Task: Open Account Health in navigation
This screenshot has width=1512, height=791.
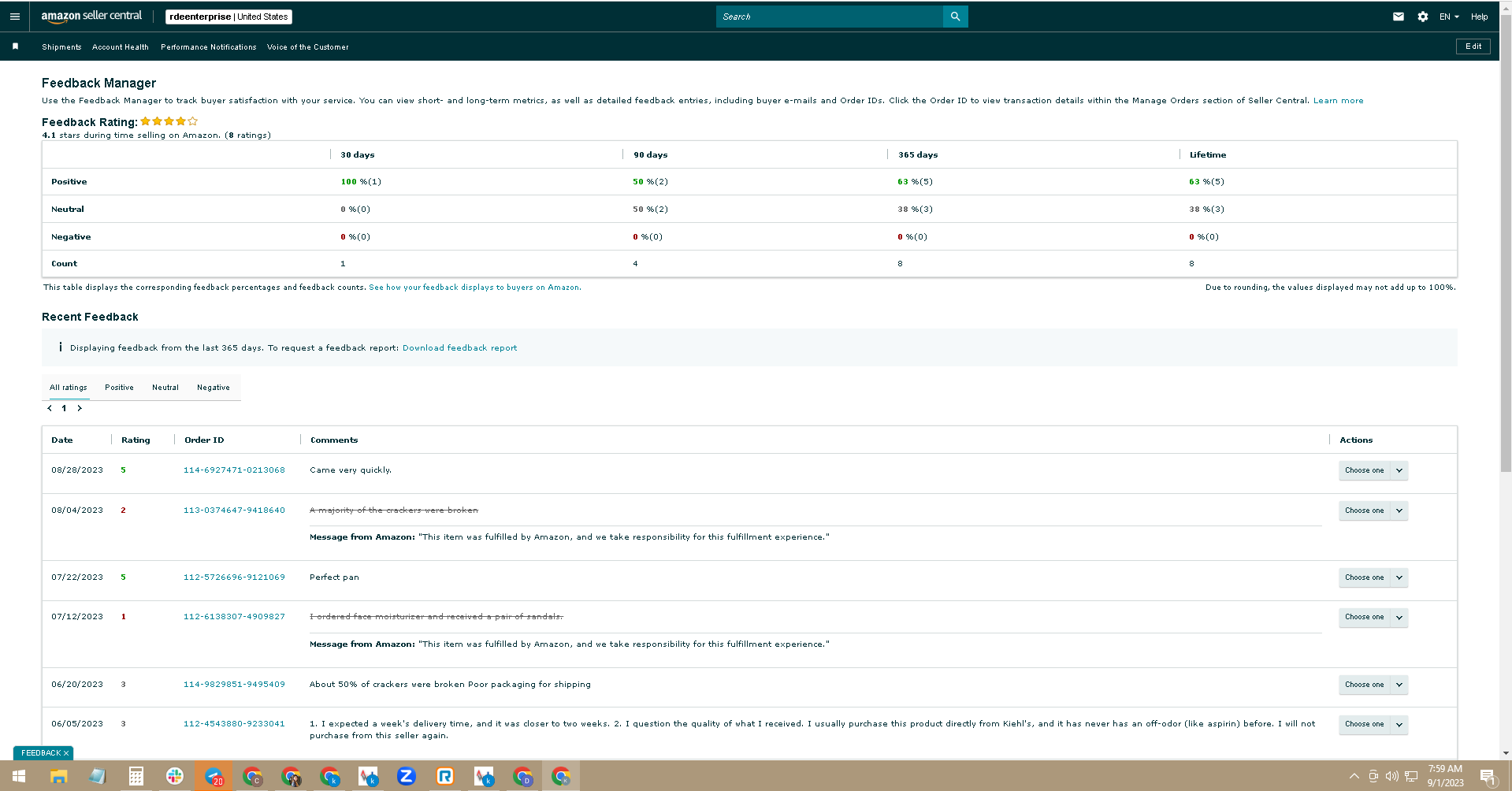Action: [x=121, y=47]
